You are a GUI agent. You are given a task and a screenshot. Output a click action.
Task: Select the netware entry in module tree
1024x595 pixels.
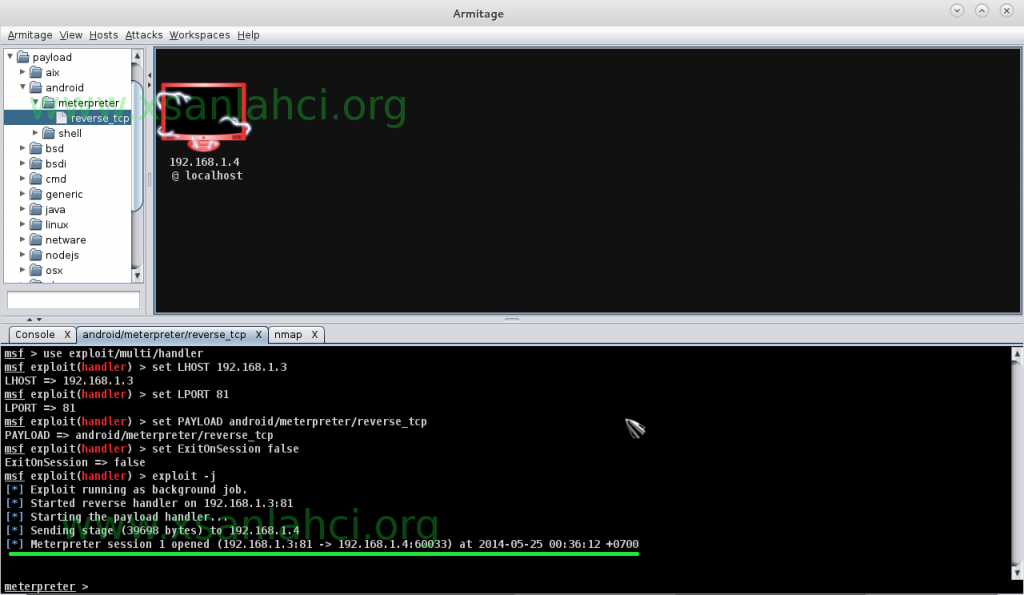click(65, 240)
